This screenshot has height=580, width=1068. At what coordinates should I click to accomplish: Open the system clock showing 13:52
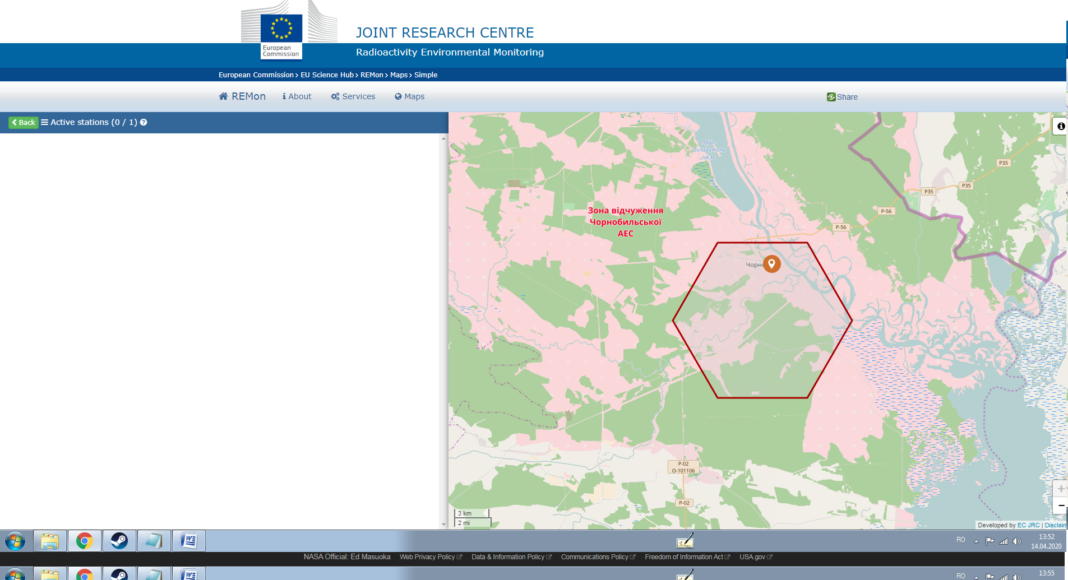click(1046, 541)
